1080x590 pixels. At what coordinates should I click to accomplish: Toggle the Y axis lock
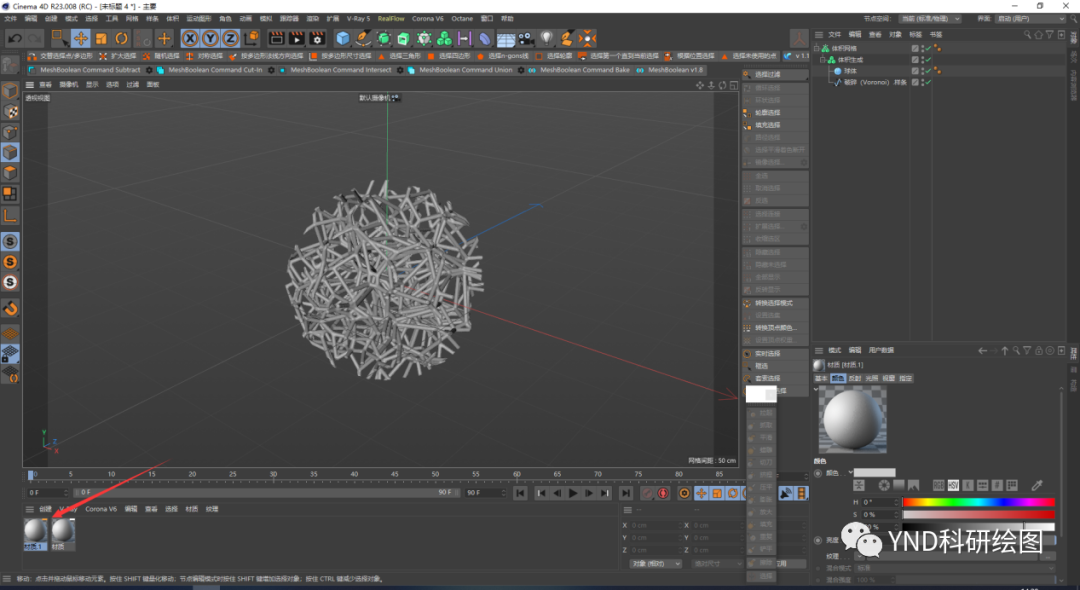210,39
